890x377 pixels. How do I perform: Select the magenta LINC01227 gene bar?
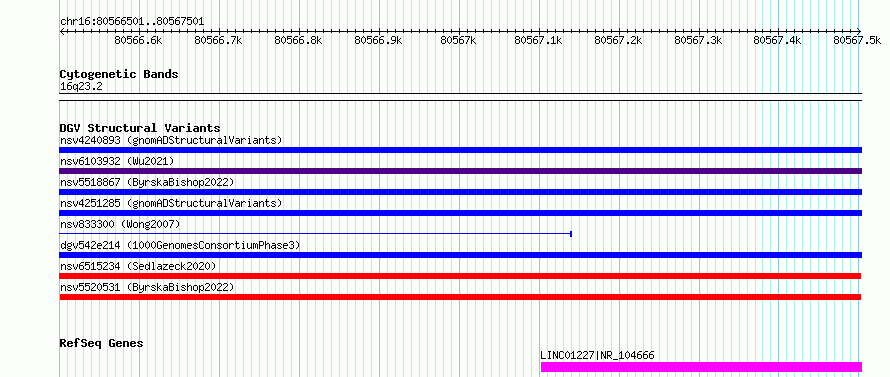pyautogui.click(x=702, y=367)
